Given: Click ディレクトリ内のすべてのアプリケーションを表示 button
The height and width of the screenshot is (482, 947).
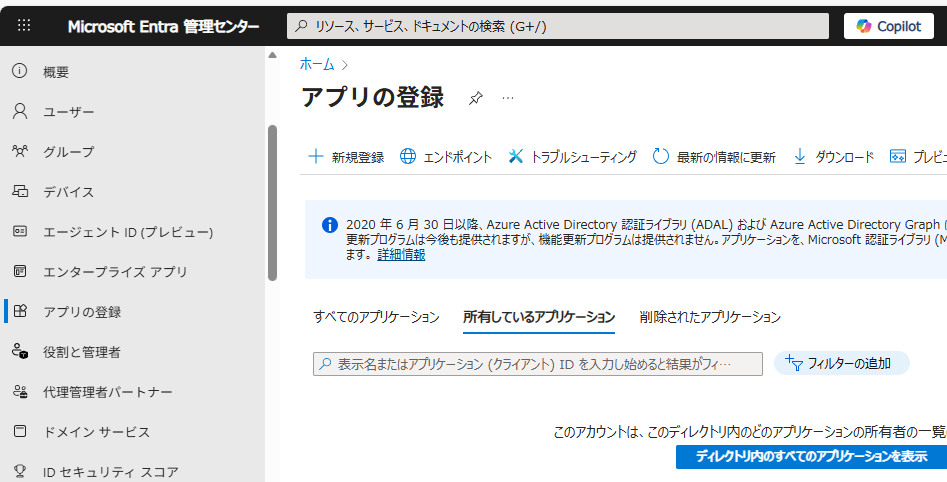Looking at the screenshot, I should coord(811,457).
